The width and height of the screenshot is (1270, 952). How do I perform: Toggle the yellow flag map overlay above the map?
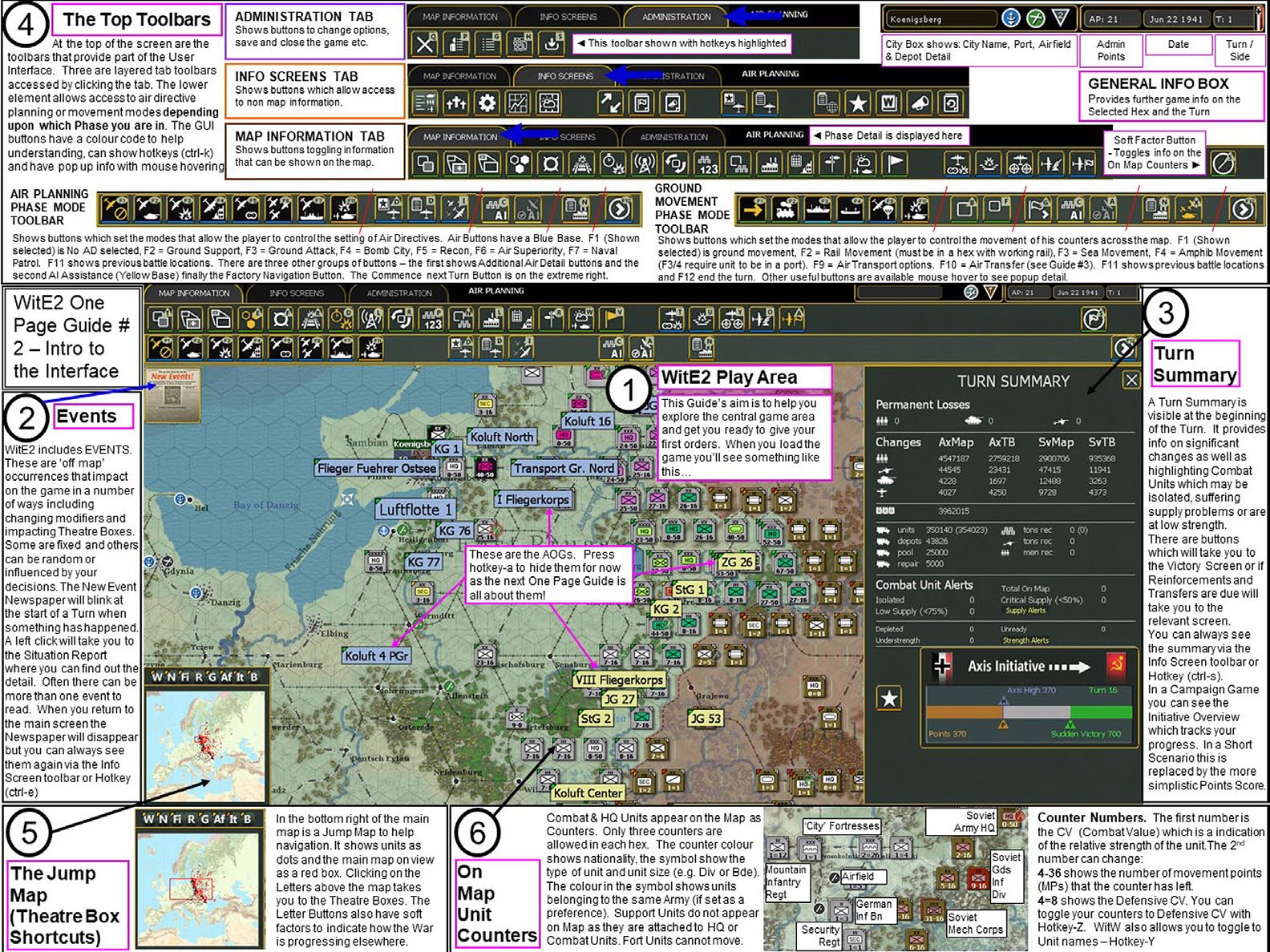click(613, 319)
